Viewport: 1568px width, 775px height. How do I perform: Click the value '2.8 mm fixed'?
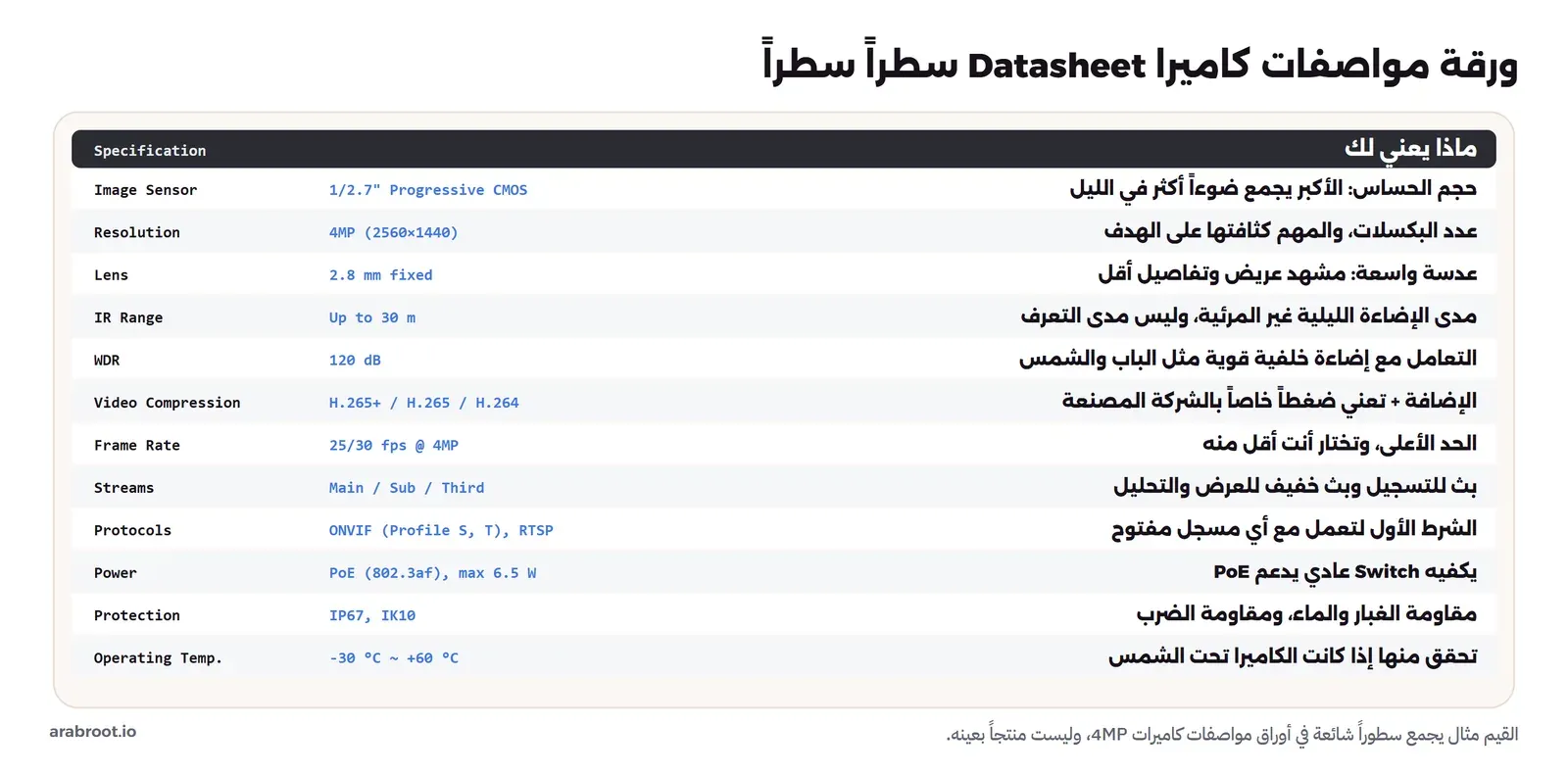click(380, 275)
